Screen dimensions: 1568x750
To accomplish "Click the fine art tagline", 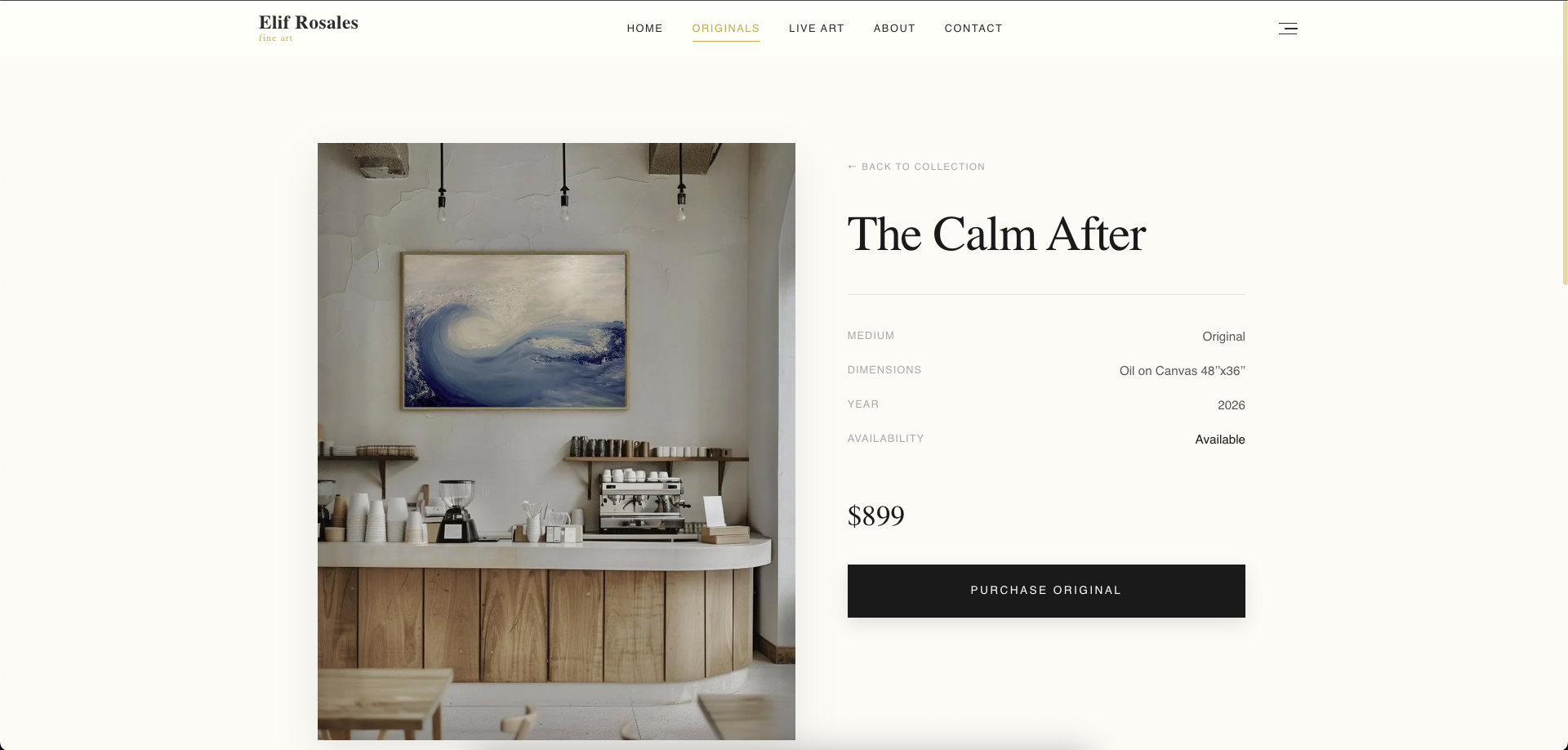I will [x=276, y=38].
